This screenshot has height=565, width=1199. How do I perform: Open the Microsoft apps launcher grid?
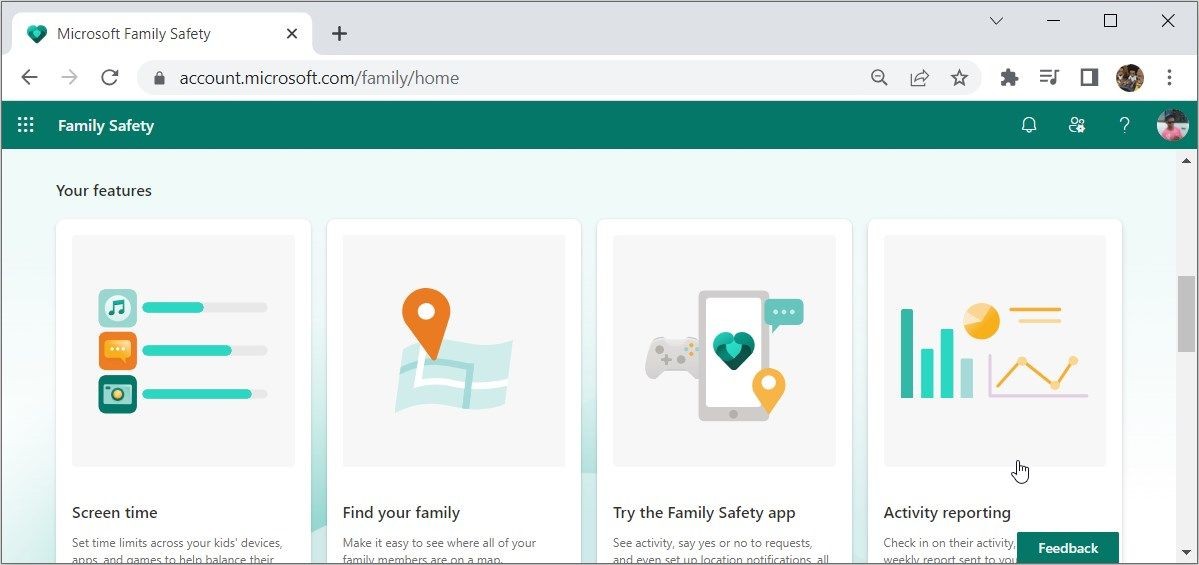tap(26, 125)
